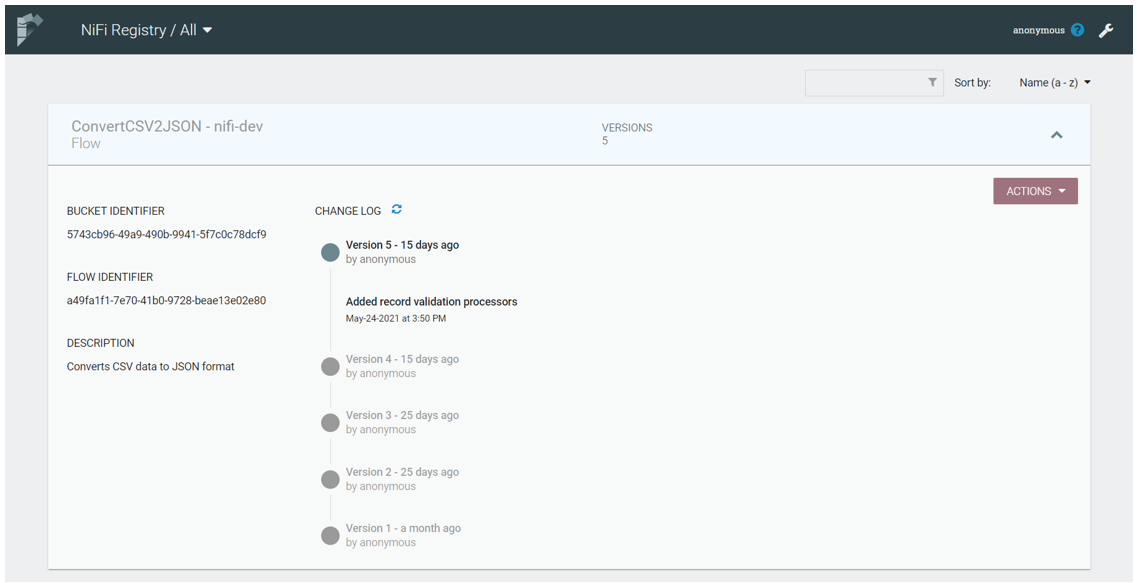Select the Version 4 timeline circle

point(330,366)
